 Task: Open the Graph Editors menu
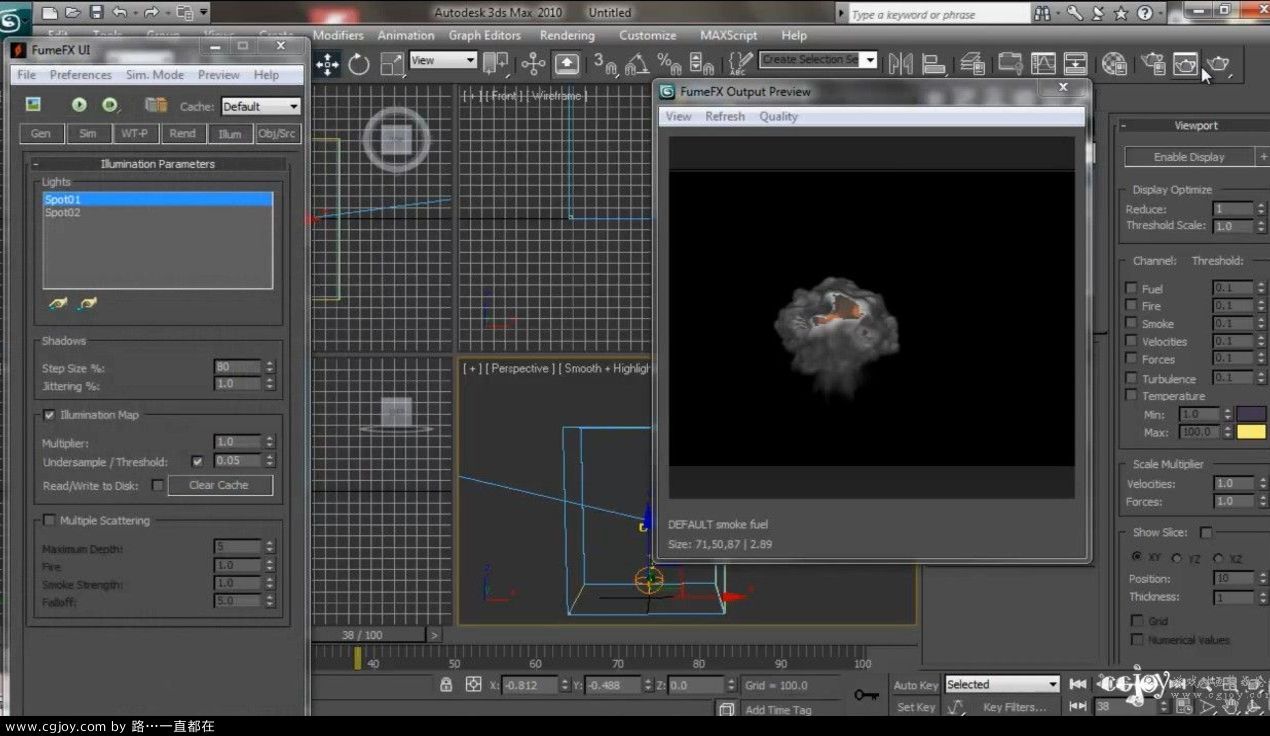(485, 35)
